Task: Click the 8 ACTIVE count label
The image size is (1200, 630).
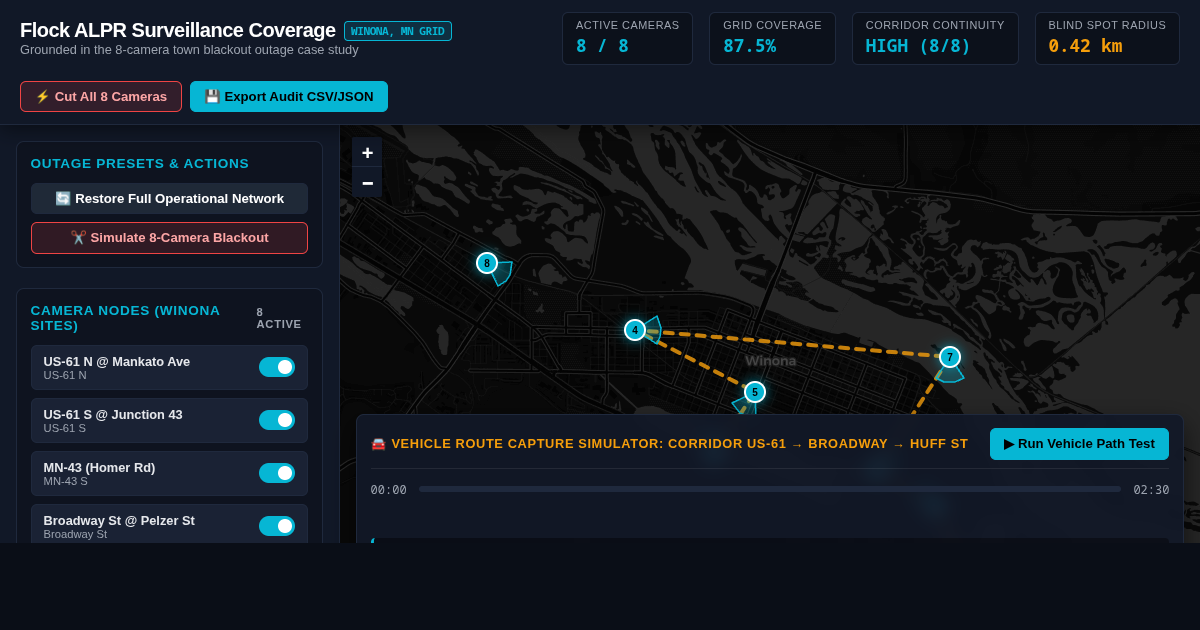Action: coord(279,318)
